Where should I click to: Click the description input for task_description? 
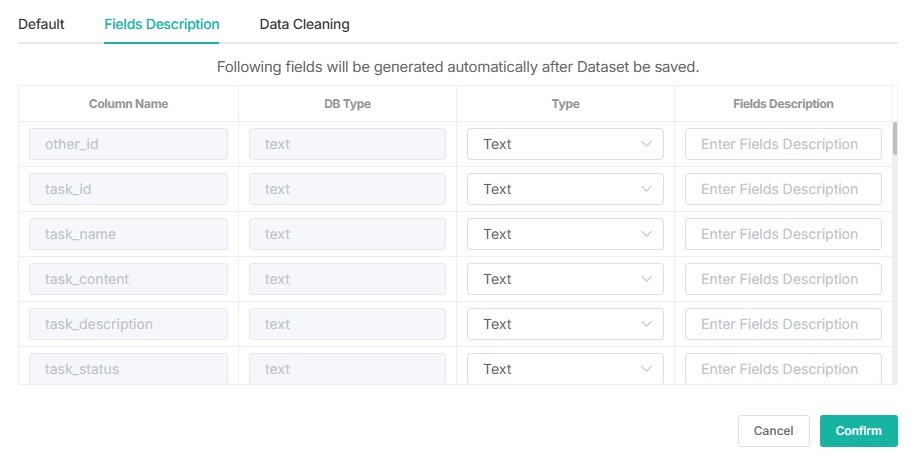click(x=783, y=324)
